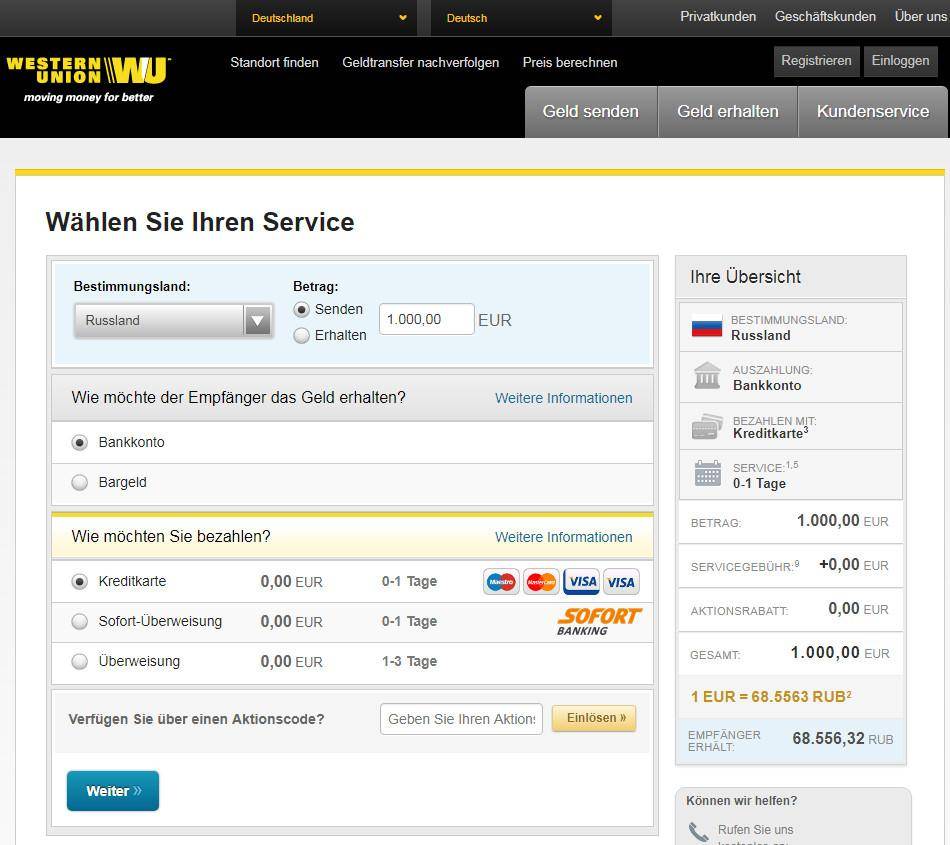Select the Bargeld radio option
Screen dimensions: 950x845
(x=80, y=482)
